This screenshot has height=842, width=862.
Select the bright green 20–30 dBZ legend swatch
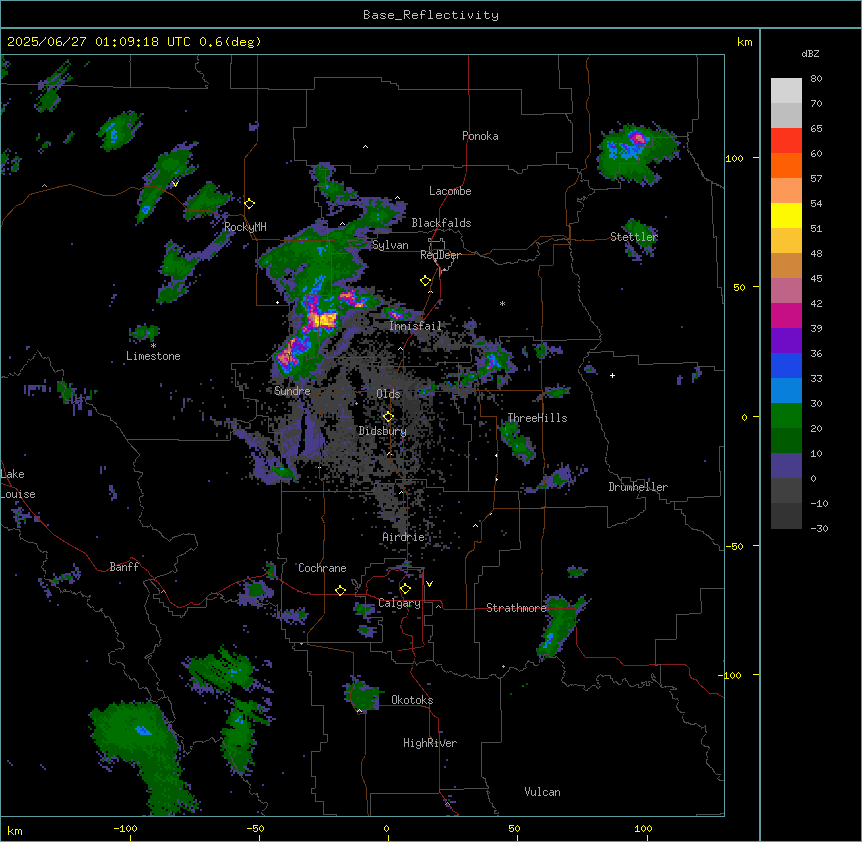786,416
